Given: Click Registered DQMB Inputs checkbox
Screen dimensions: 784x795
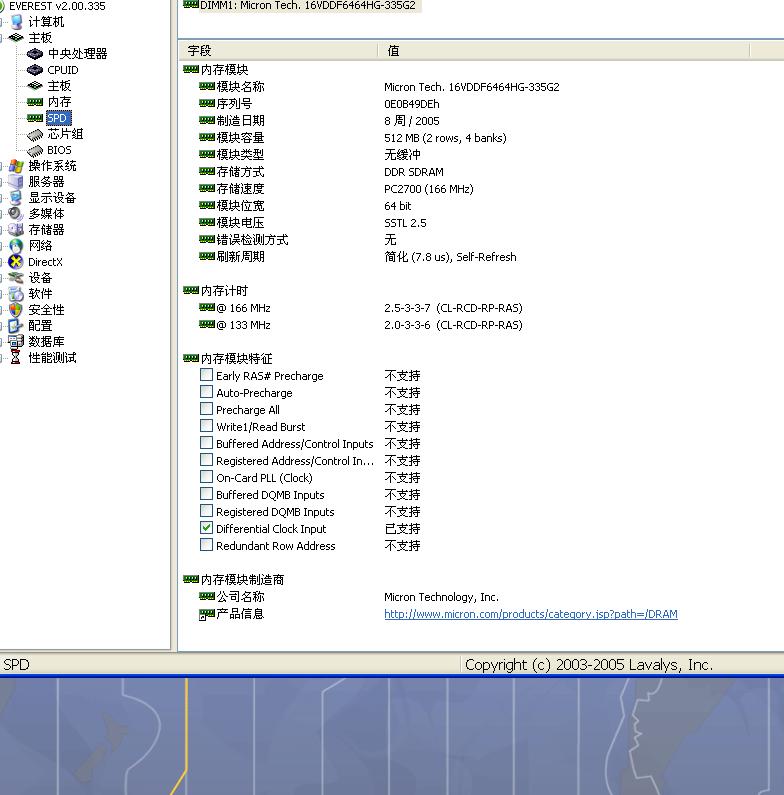Looking at the screenshot, I should pyautogui.click(x=206, y=511).
